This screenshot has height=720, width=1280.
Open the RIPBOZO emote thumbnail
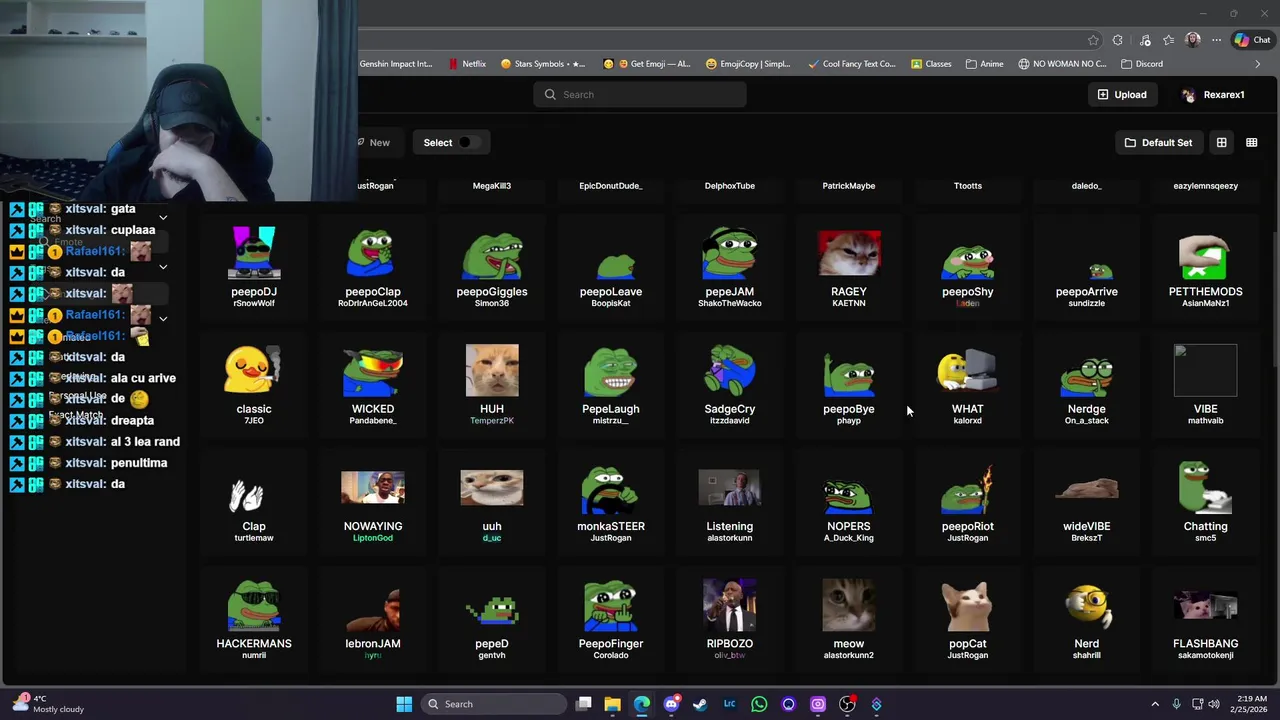click(730, 606)
